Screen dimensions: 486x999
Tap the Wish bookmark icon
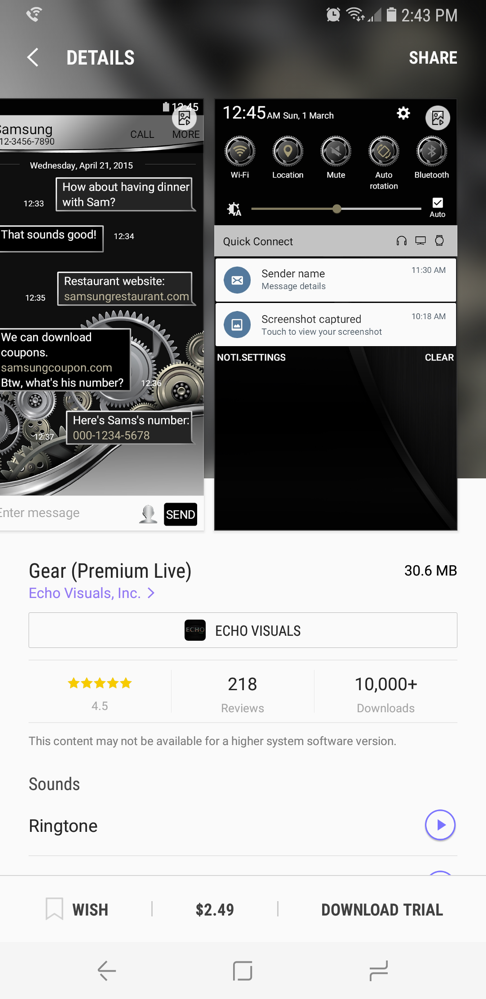point(54,909)
